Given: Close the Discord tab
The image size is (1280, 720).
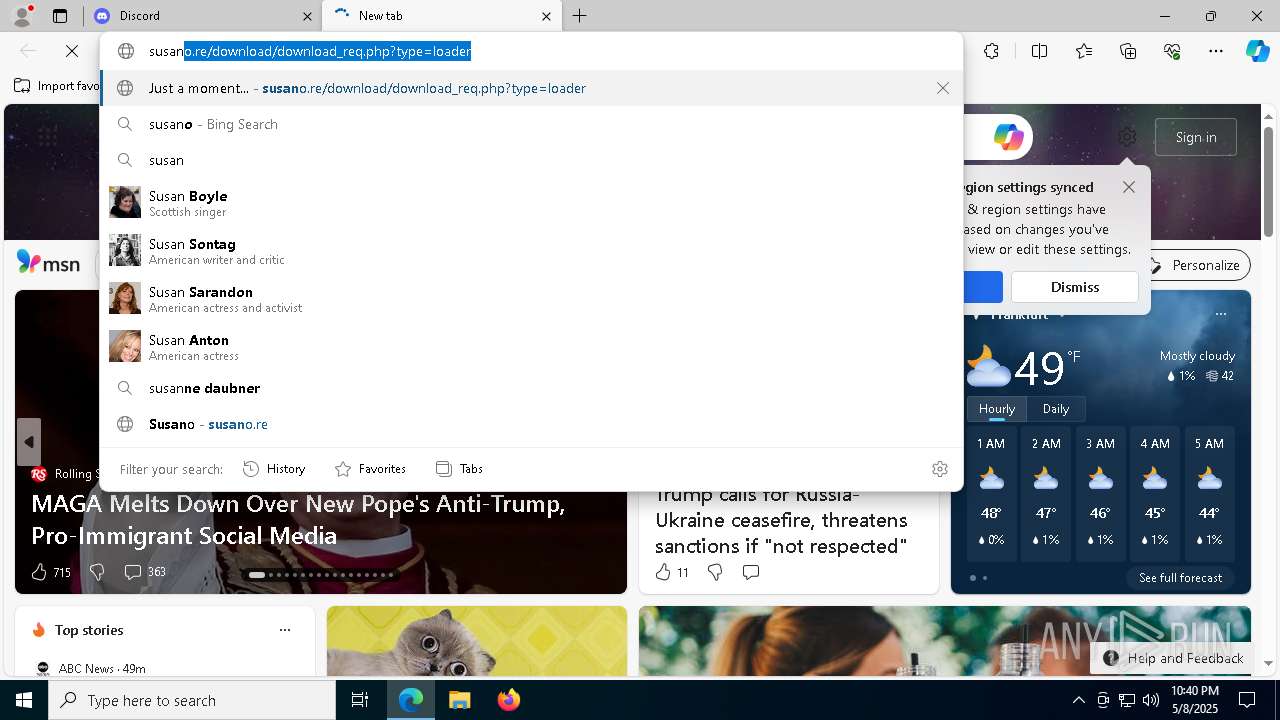Looking at the screenshot, I should click(307, 16).
